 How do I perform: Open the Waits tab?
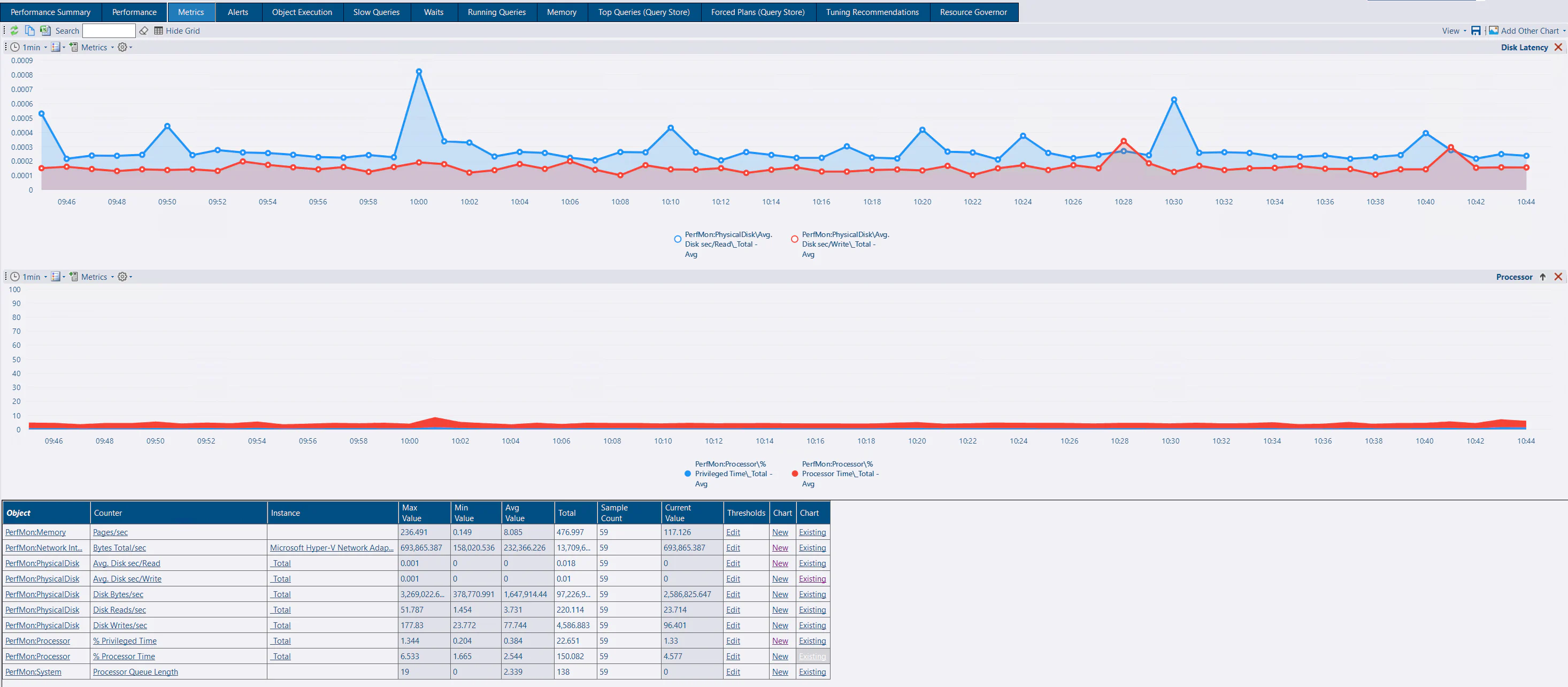[433, 12]
